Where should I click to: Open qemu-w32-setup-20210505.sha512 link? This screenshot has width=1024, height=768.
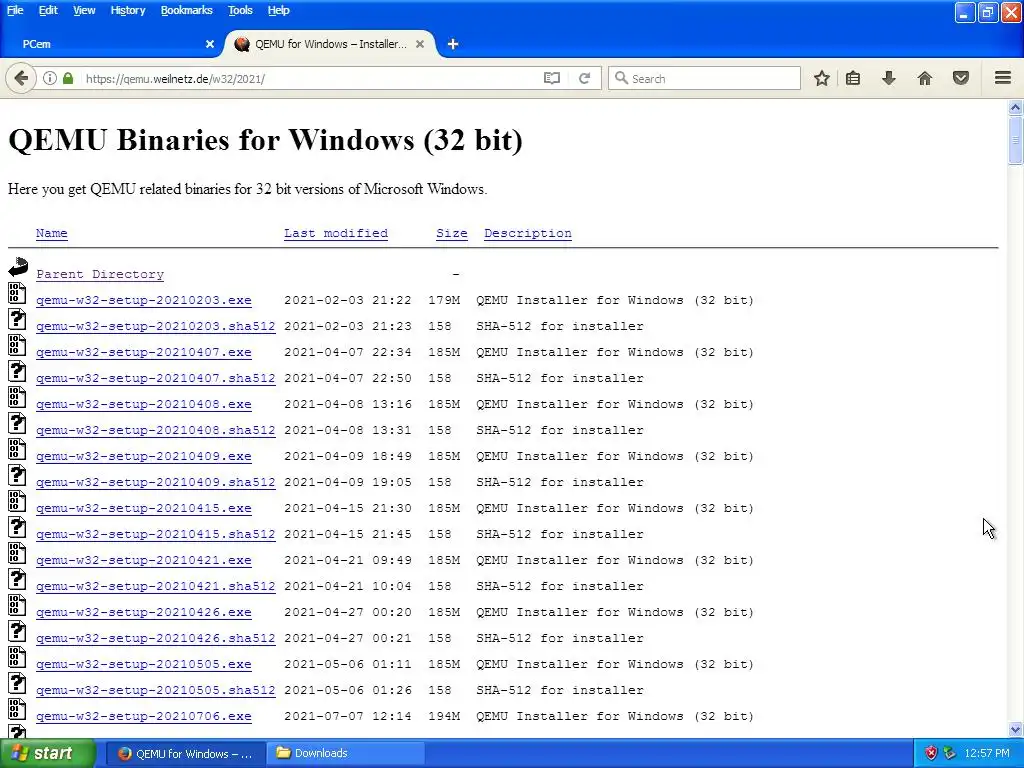point(155,690)
